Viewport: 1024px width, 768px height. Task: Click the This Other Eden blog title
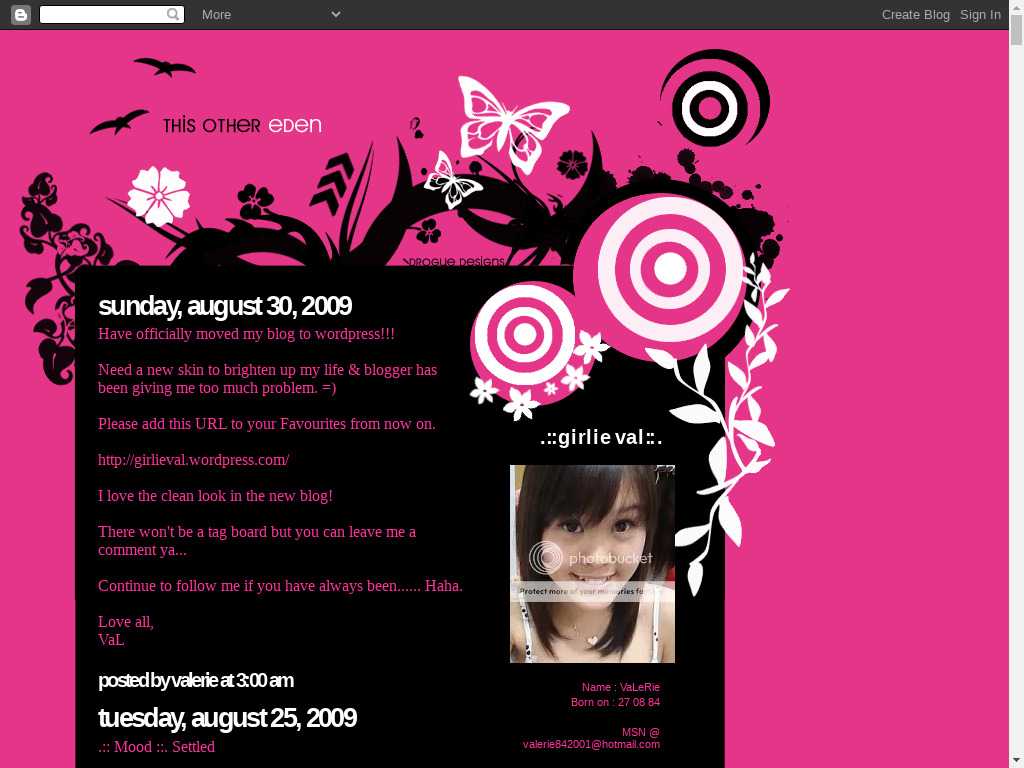242,125
